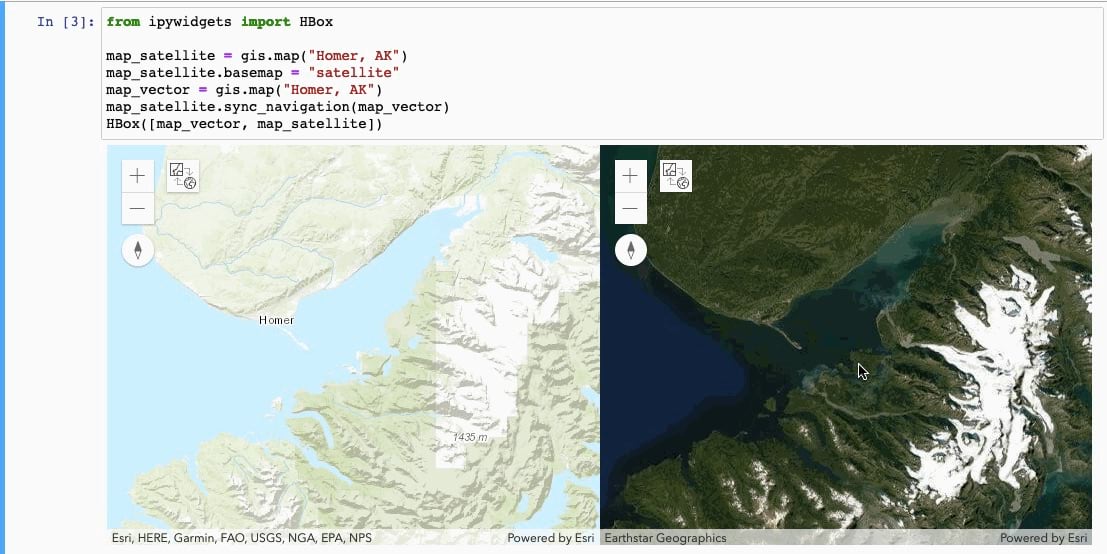
Task: Click the map_satellite.basemap code line
Action: [252, 73]
